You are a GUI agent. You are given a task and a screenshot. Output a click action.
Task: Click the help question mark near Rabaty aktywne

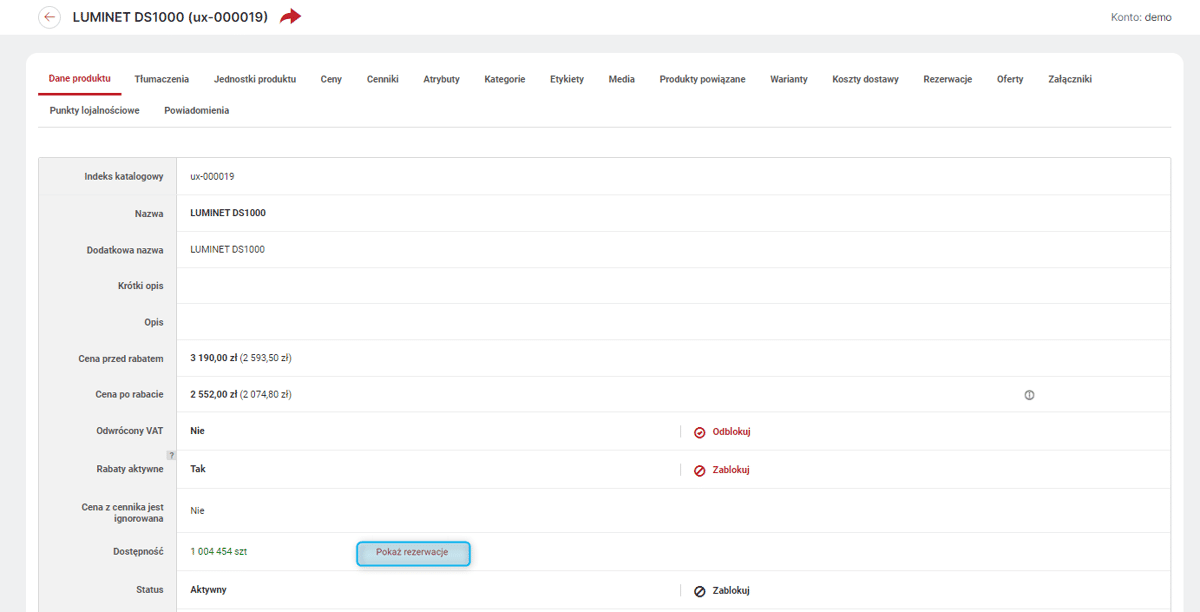171,455
